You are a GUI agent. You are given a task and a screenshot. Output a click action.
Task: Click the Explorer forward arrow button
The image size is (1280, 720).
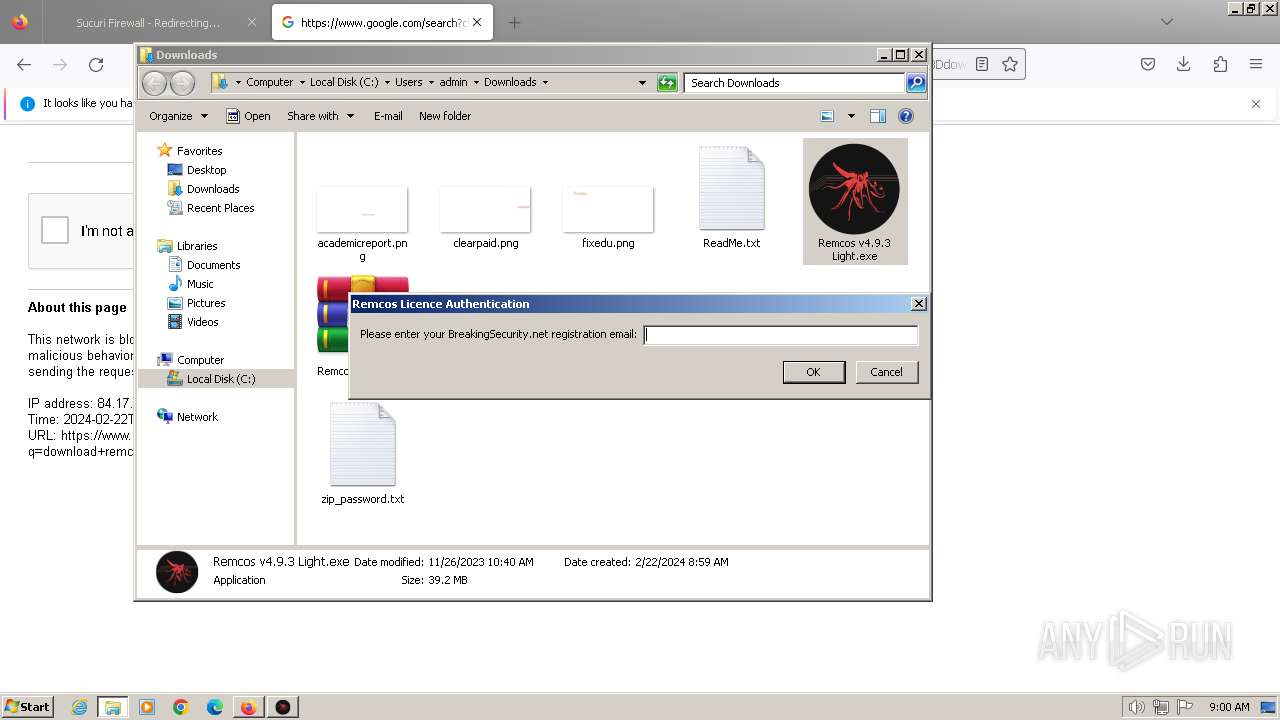point(182,83)
